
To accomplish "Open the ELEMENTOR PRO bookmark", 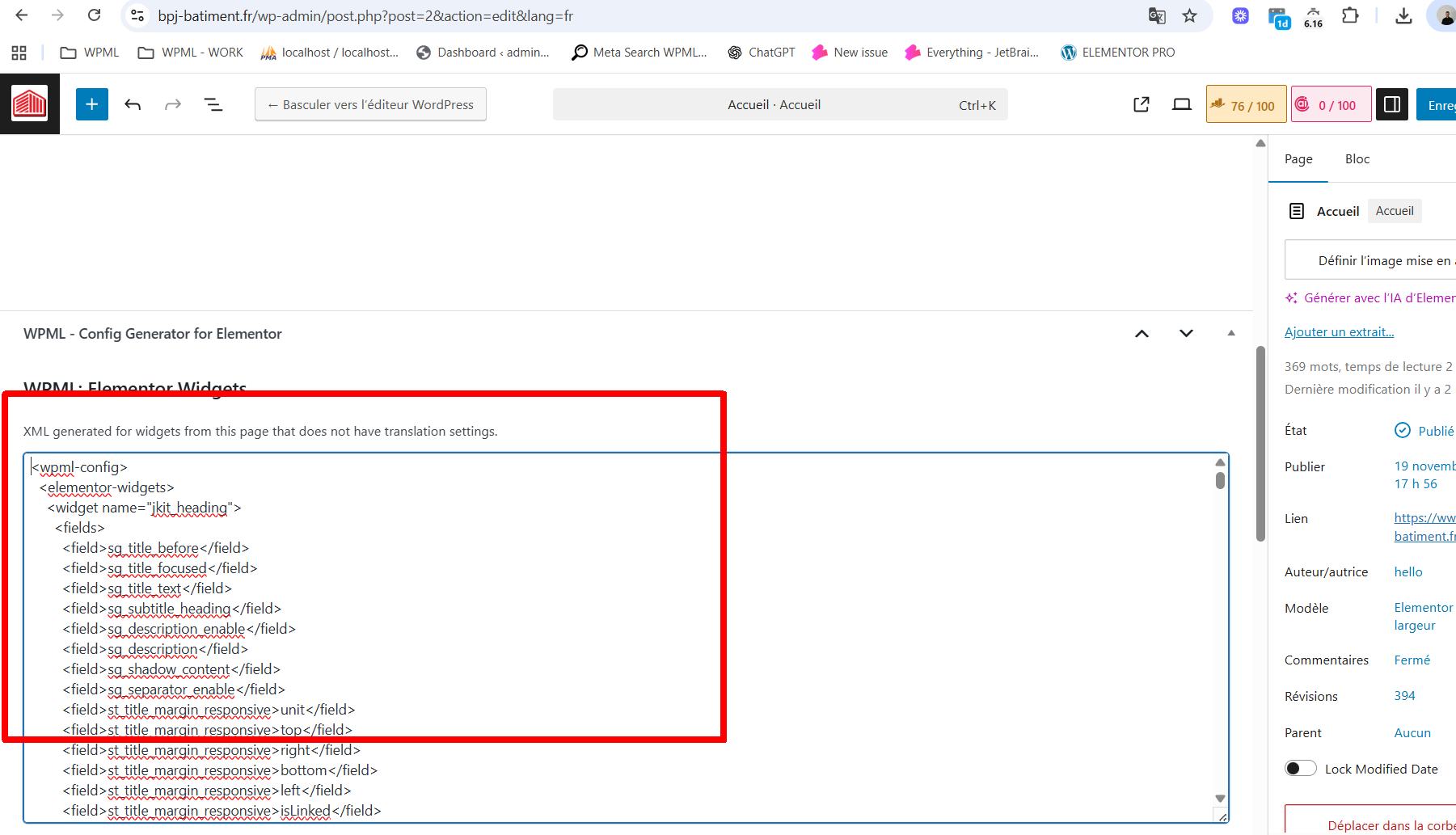I will [1118, 53].
